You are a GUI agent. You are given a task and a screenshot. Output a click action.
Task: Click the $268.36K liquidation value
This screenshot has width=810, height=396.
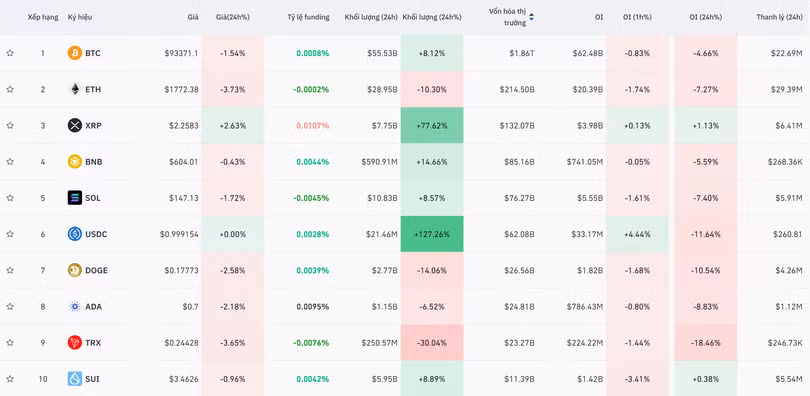pyautogui.click(x=785, y=162)
